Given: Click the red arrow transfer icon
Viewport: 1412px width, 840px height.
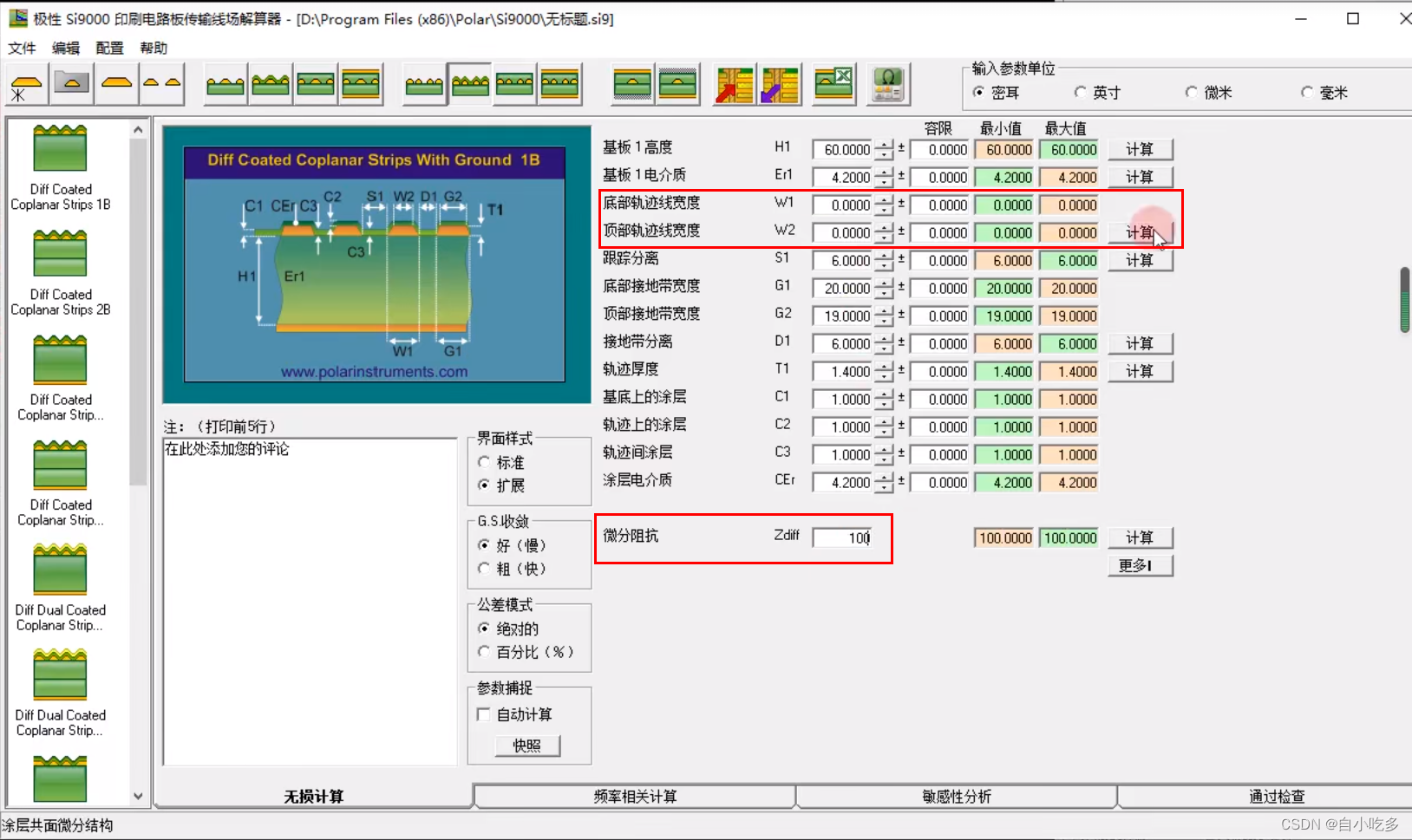Looking at the screenshot, I should pyautogui.click(x=733, y=83).
